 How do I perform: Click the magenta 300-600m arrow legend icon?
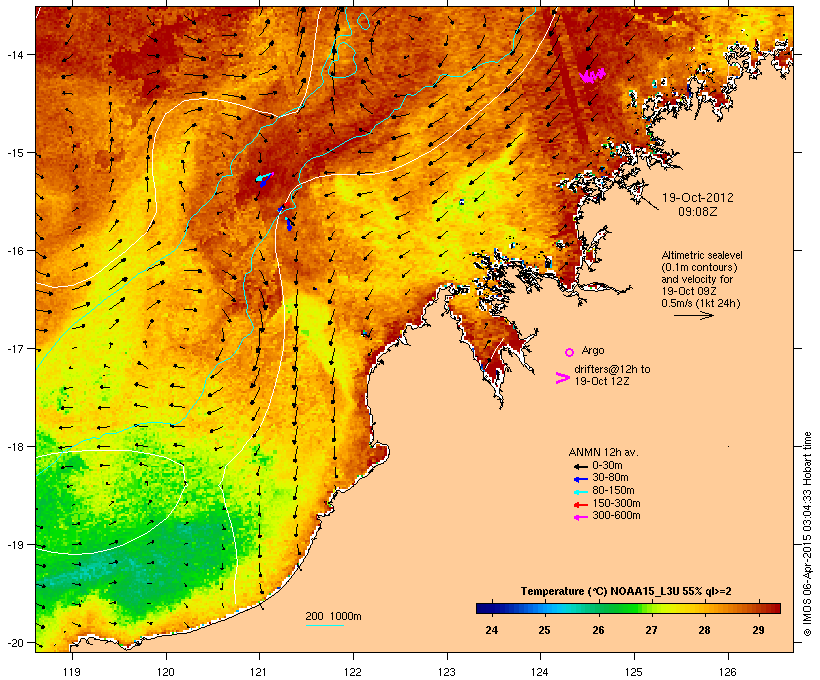point(581,517)
